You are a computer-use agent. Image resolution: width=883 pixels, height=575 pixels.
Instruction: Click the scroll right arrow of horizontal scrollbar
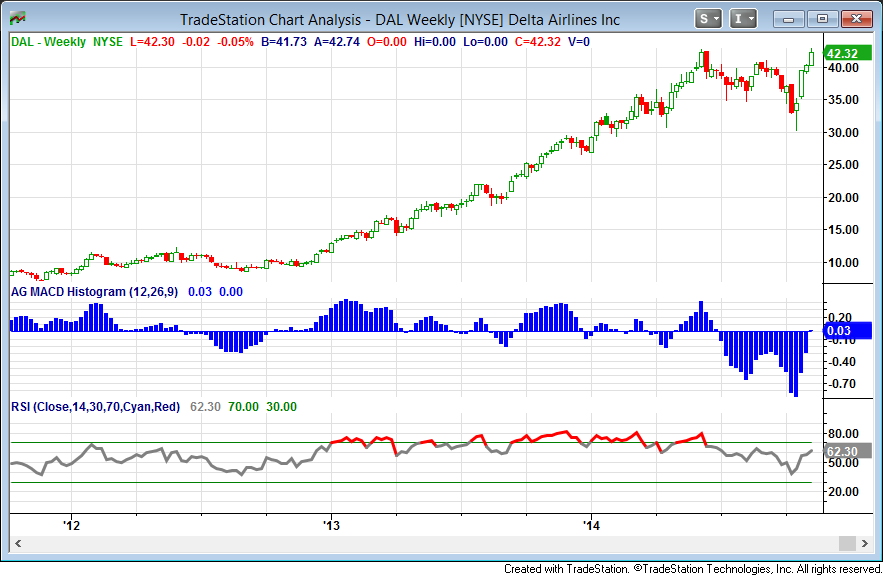865,543
